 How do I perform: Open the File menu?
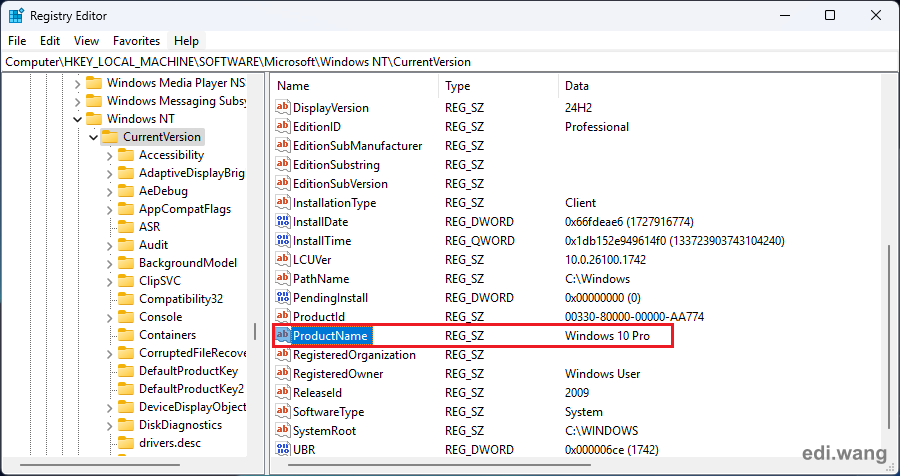17,41
